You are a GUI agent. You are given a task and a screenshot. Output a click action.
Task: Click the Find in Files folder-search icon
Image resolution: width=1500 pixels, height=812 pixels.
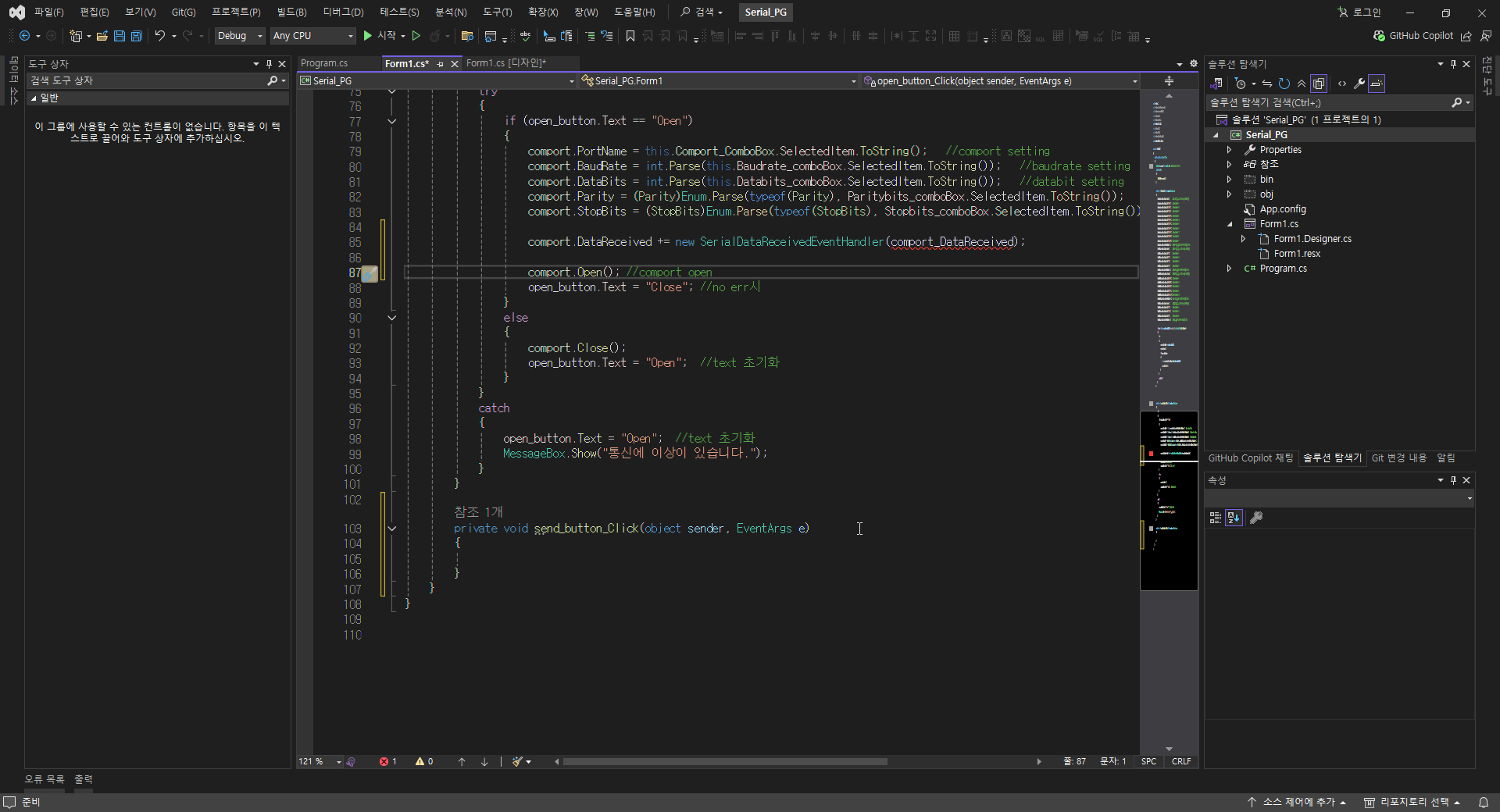click(x=467, y=36)
